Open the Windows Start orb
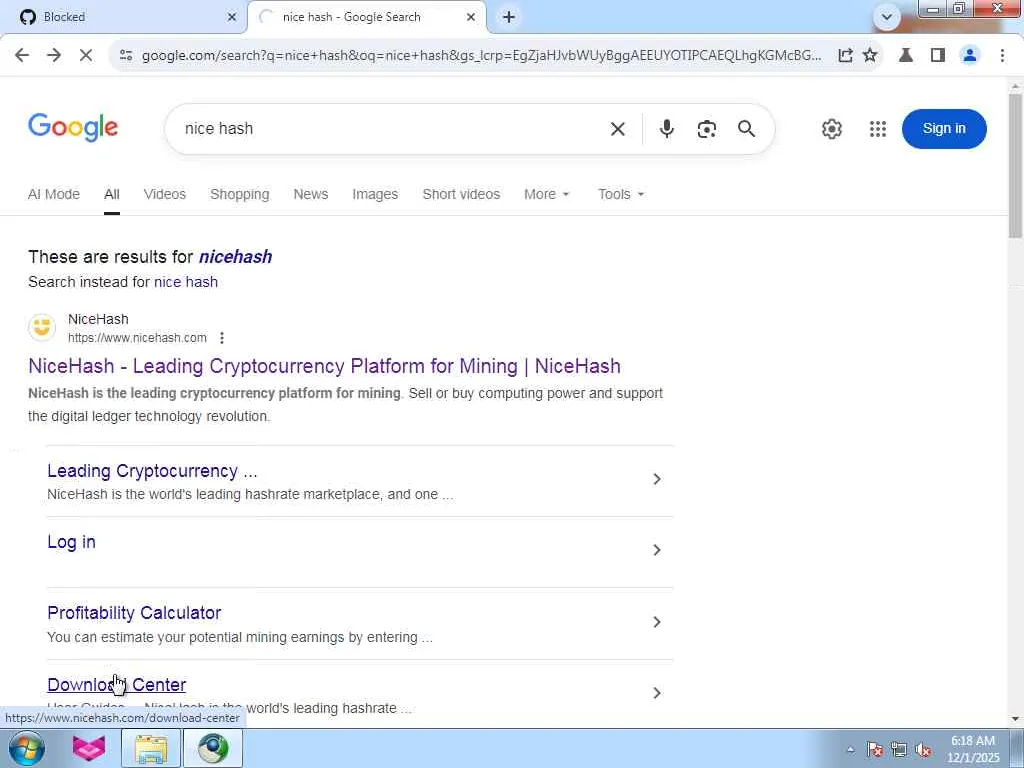Screen dimensions: 1024x768 [x=27, y=748]
